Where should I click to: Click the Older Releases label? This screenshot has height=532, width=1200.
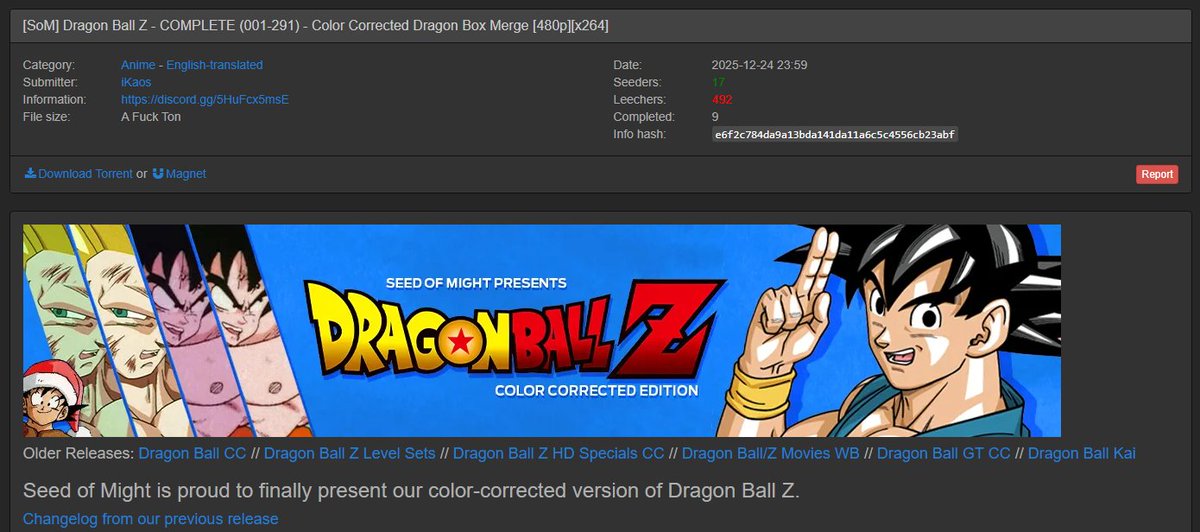[78, 453]
